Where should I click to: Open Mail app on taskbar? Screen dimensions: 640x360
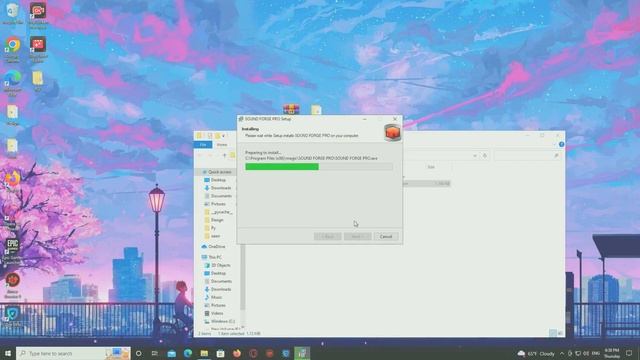click(x=172, y=353)
